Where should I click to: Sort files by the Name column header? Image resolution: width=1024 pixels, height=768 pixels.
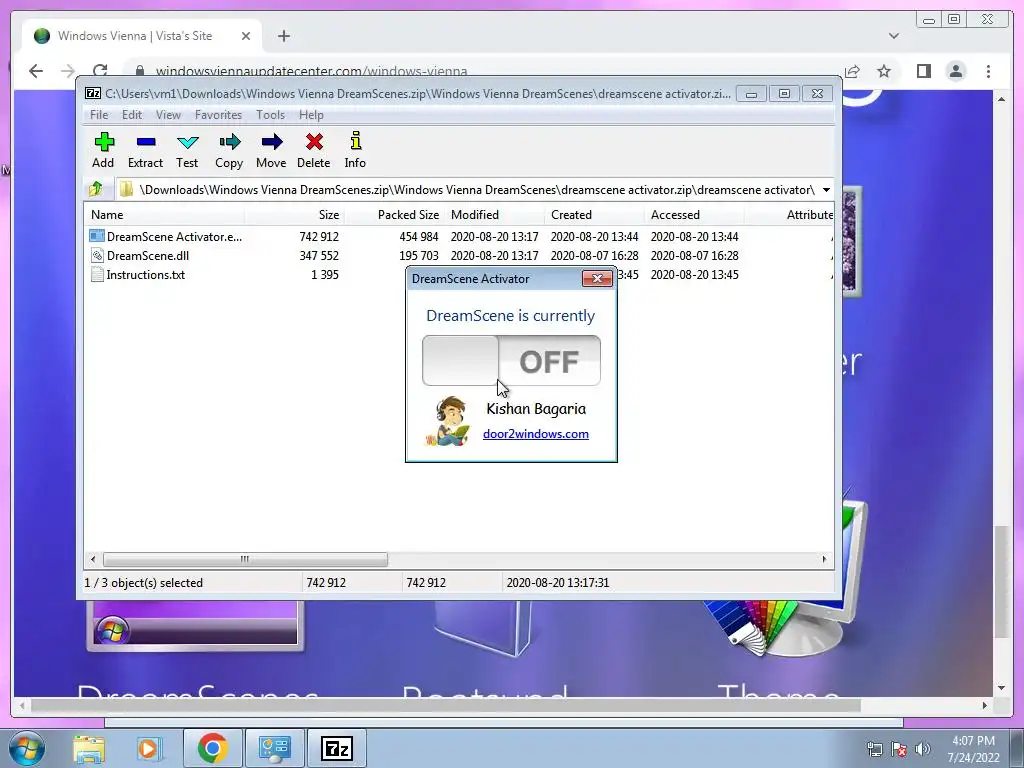click(165, 214)
